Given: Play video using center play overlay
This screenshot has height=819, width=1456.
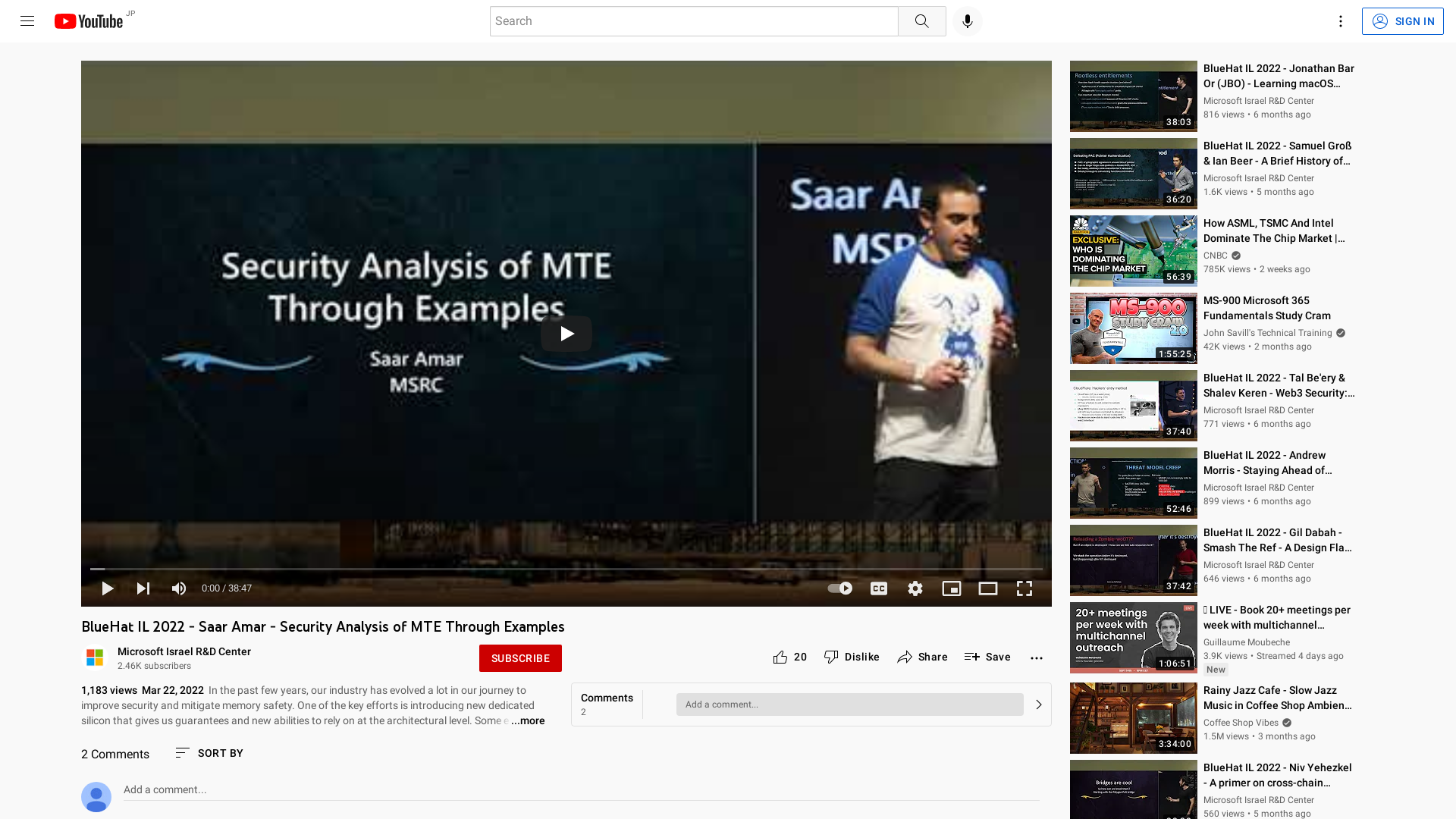Looking at the screenshot, I should coord(566,334).
